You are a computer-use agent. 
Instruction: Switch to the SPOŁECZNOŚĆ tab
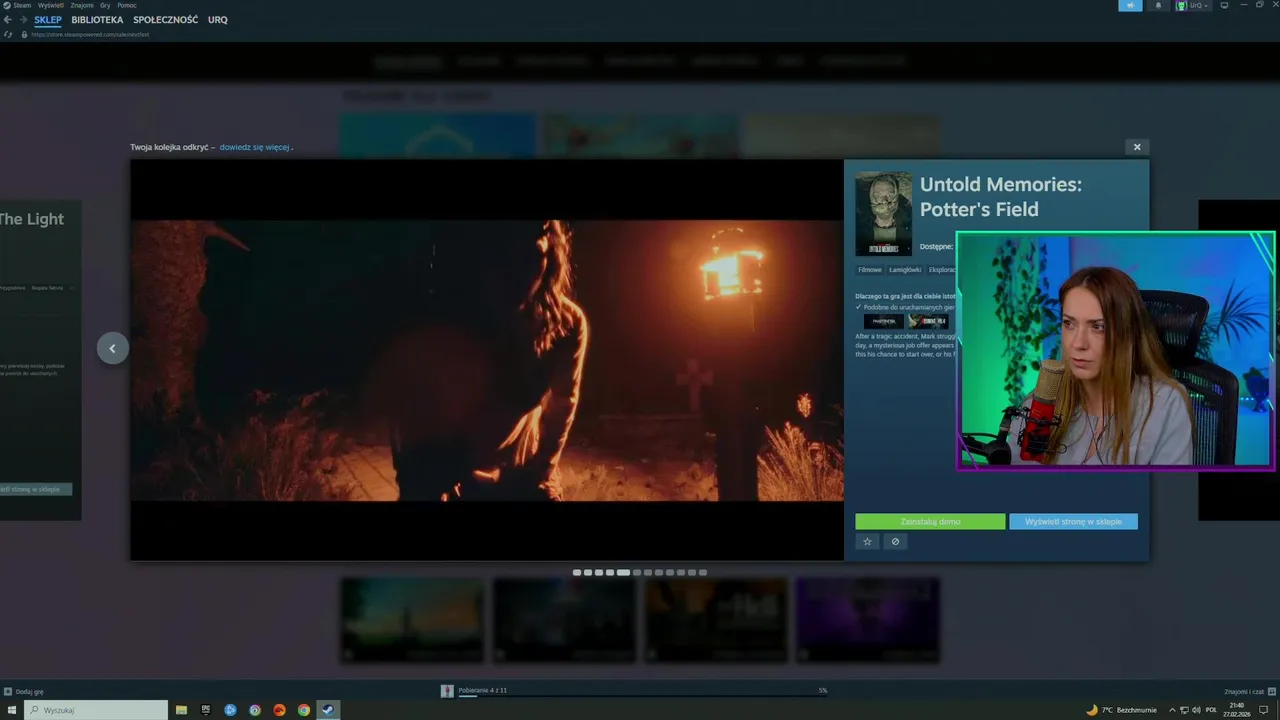166,20
